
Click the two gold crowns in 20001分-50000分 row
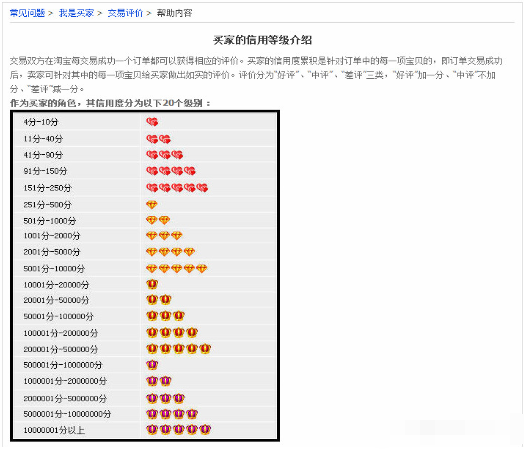coord(159,300)
